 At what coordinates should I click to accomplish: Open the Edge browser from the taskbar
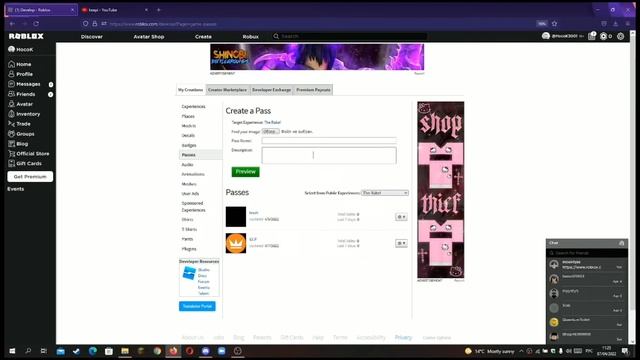click(93, 351)
